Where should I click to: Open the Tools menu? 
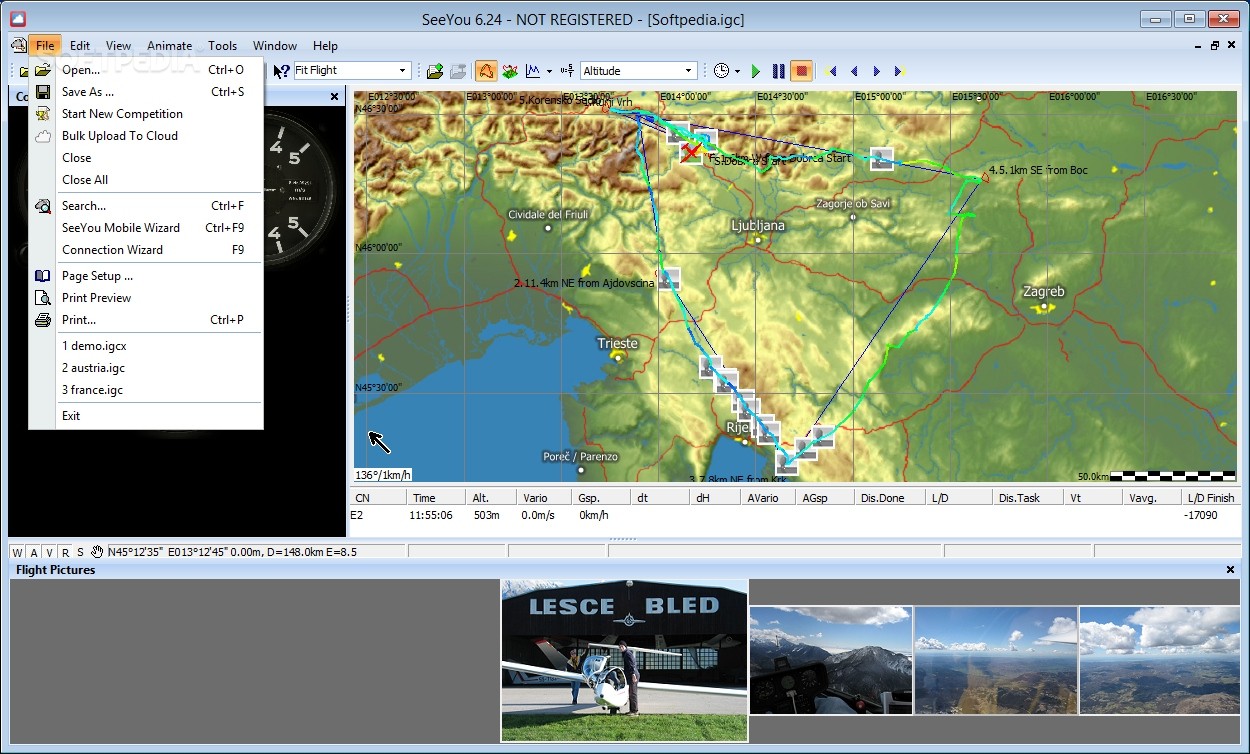pyautogui.click(x=222, y=45)
